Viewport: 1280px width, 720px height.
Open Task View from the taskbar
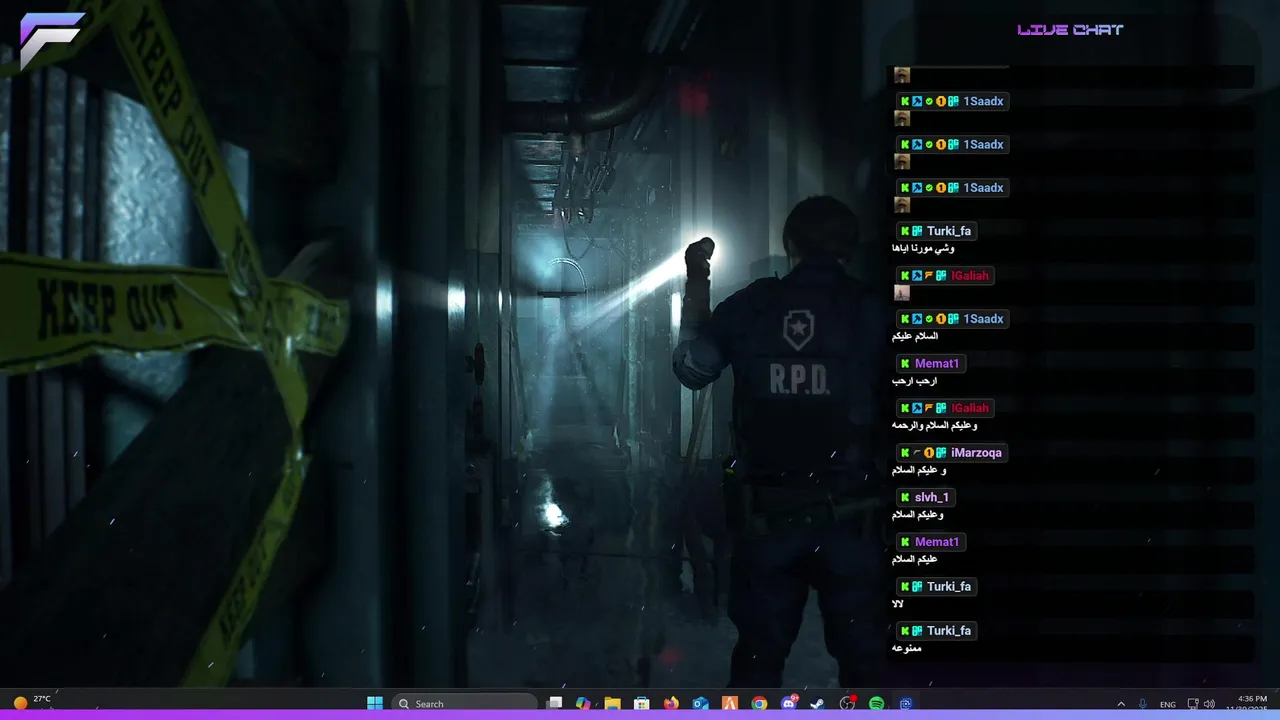(x=555, y=704)
